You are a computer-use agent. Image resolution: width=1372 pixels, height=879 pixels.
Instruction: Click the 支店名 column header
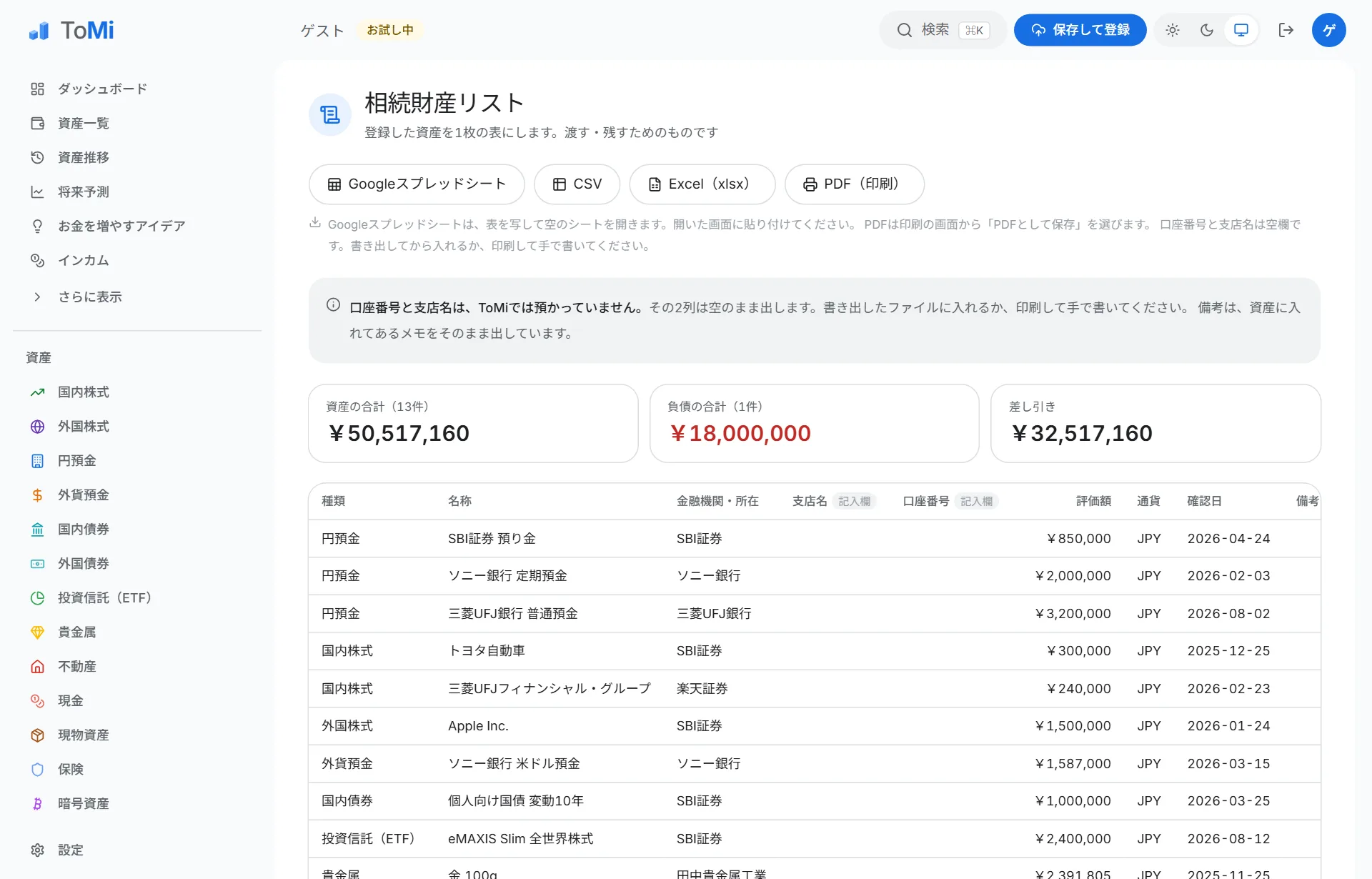click(810, 501)
